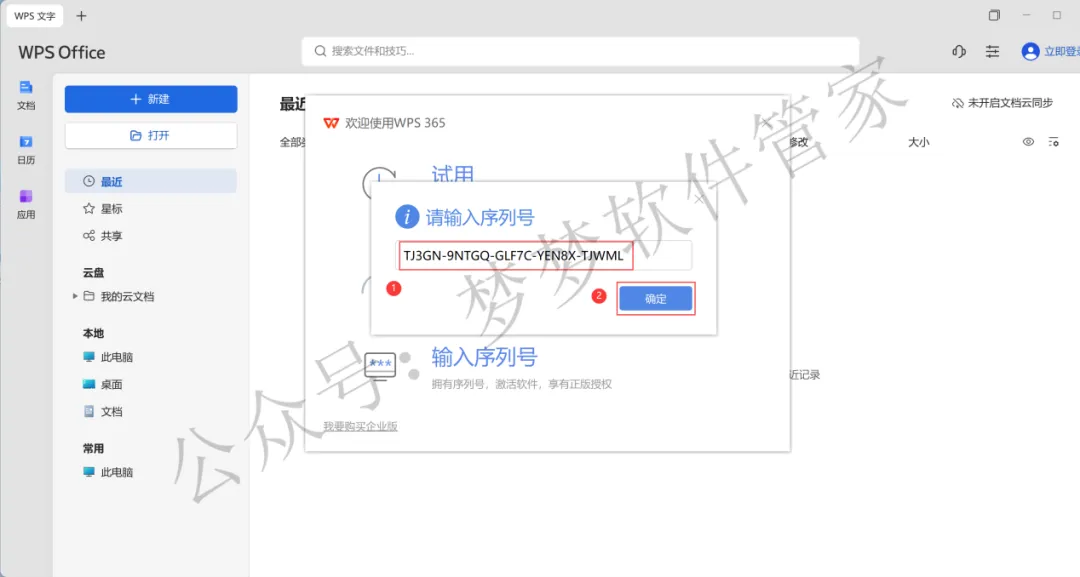This screenshot has width=1080, height=577.
Task: Click the info icon in serial dialog
Action: pyautogui.click(x=406, y=217)
